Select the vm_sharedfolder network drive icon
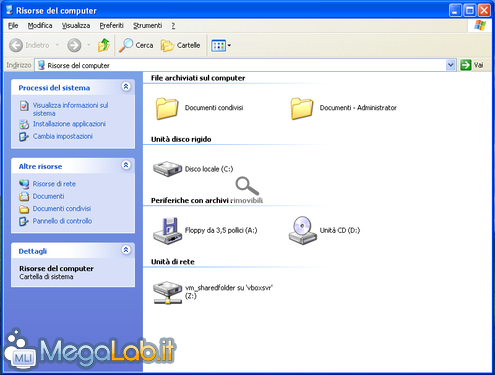Viewport: 495px width, 375px height. (x=167, y=292)
